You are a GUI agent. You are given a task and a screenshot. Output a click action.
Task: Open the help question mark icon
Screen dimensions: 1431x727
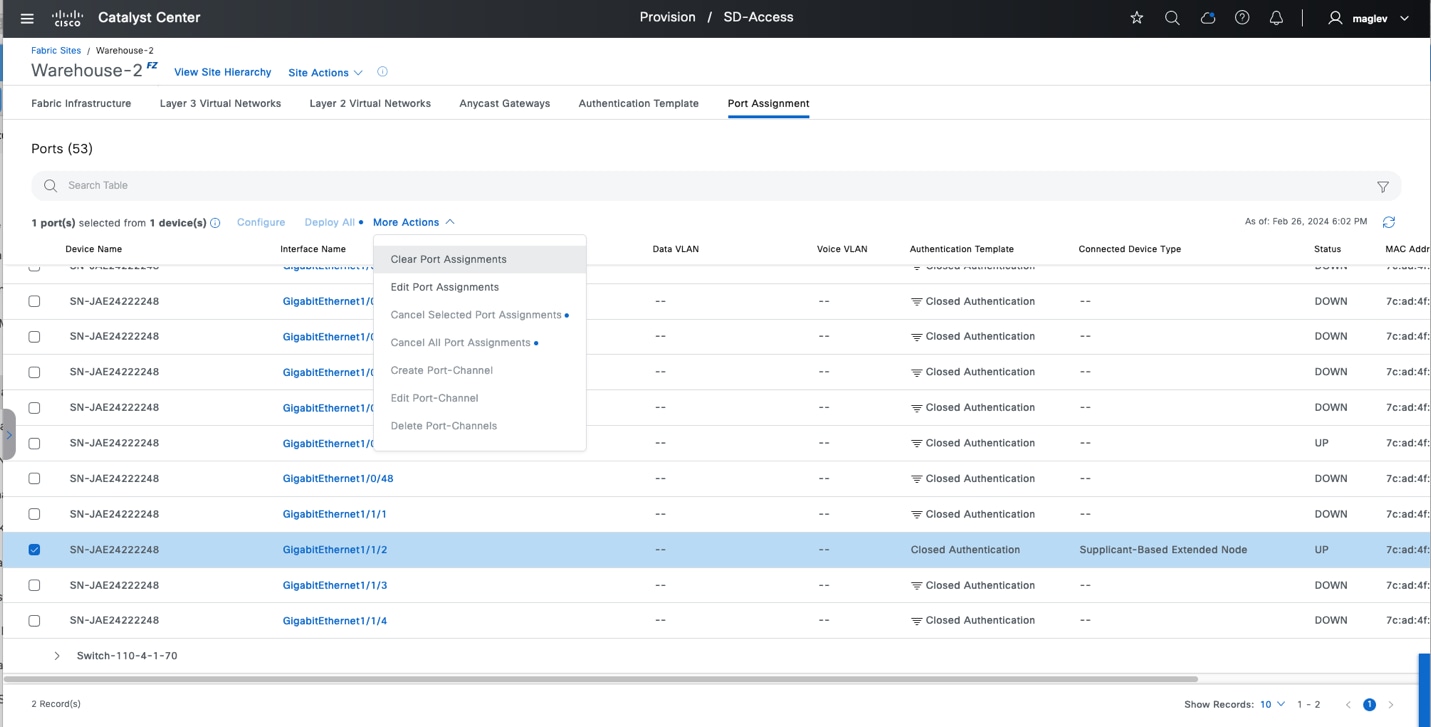[1242, 18]
